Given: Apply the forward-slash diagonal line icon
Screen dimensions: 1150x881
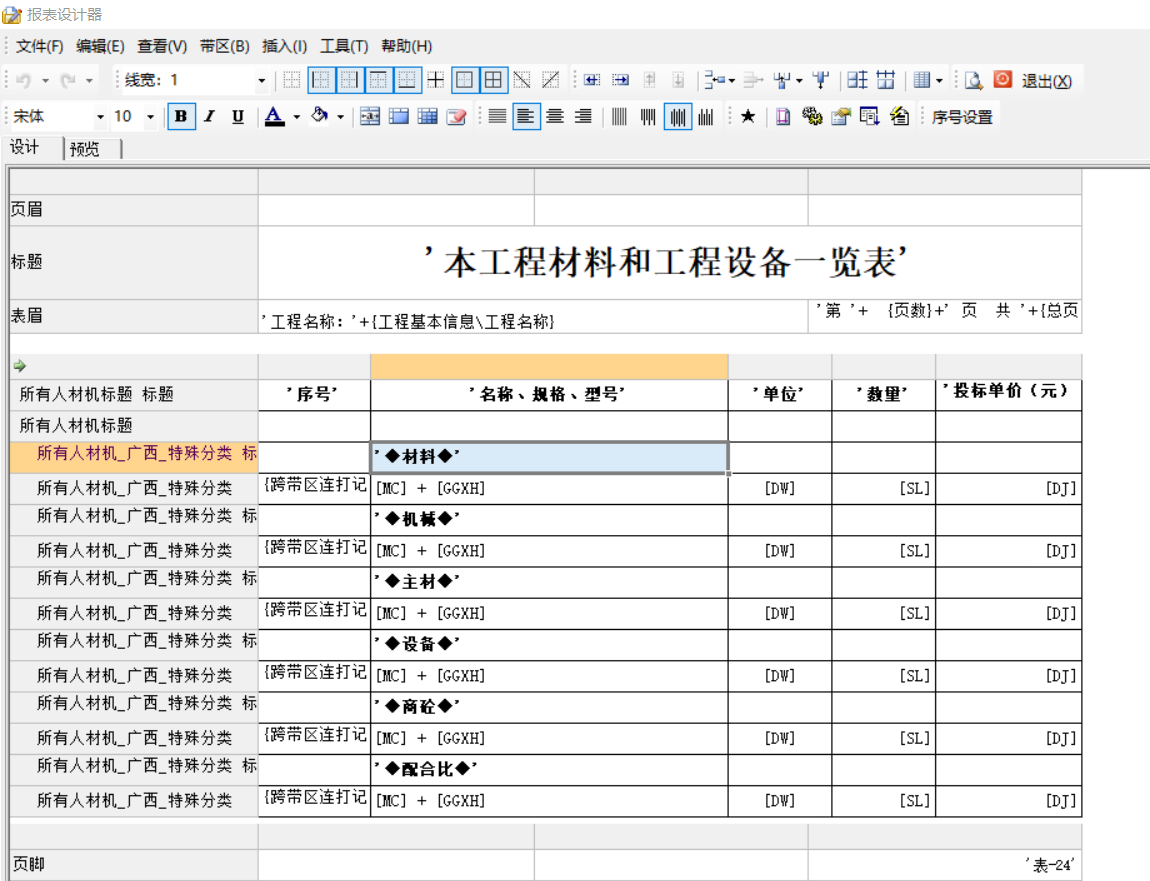Looking at the screenshot, I should (x=551, y=80).
